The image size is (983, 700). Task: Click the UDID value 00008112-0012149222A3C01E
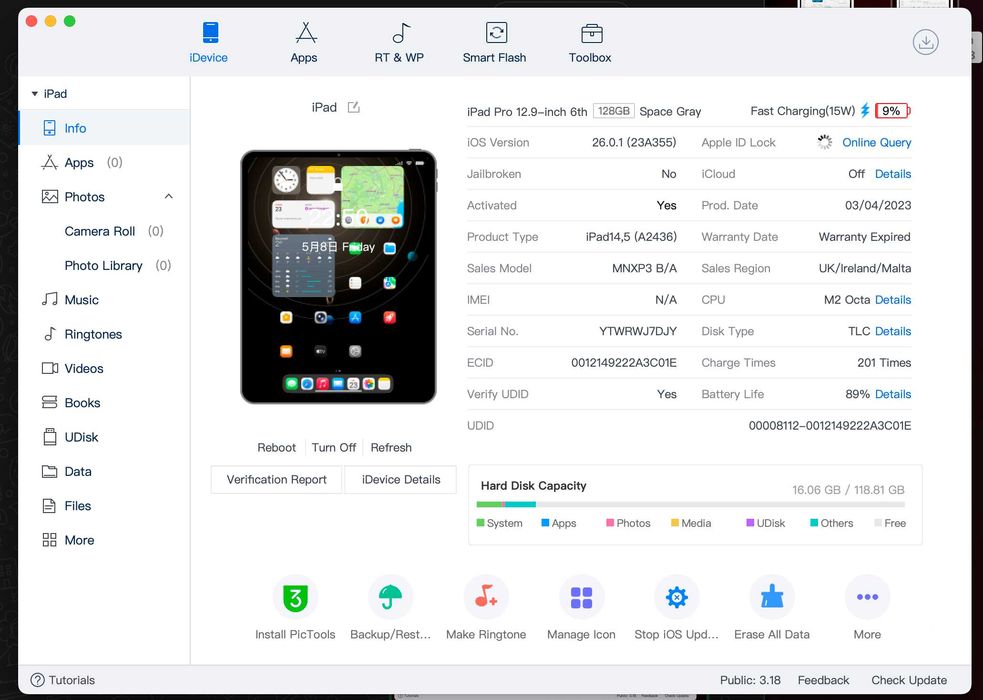[x=830, y=426]
